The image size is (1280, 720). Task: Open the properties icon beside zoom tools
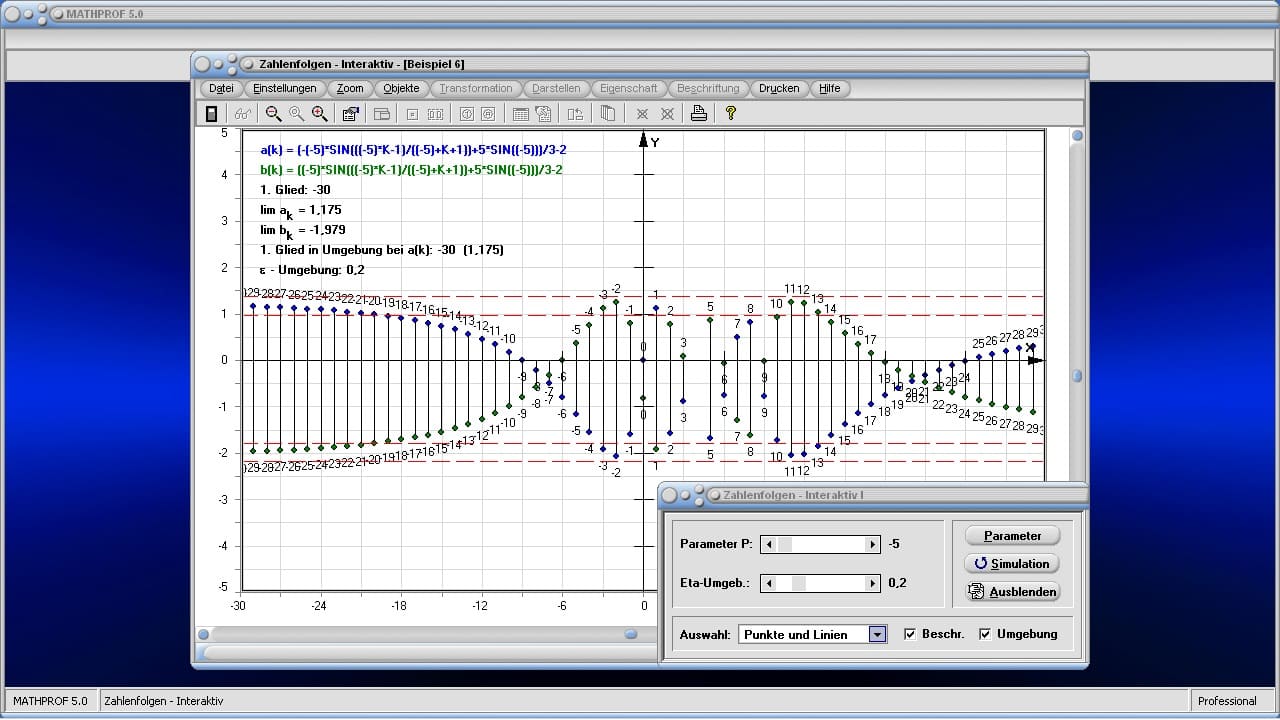pyautogui.click(x=350, y=114)
